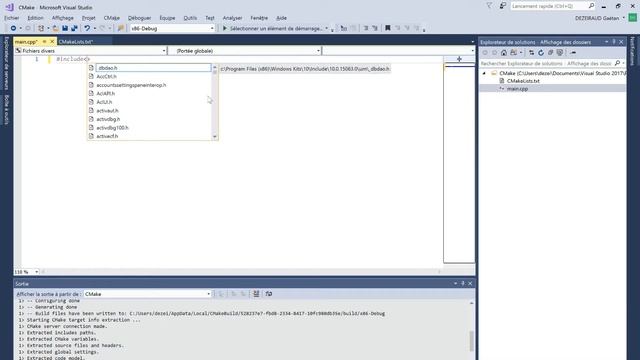Click the editor split view plus button
Image resolution: width=640 pixels, height=360 pixels.
459,59
